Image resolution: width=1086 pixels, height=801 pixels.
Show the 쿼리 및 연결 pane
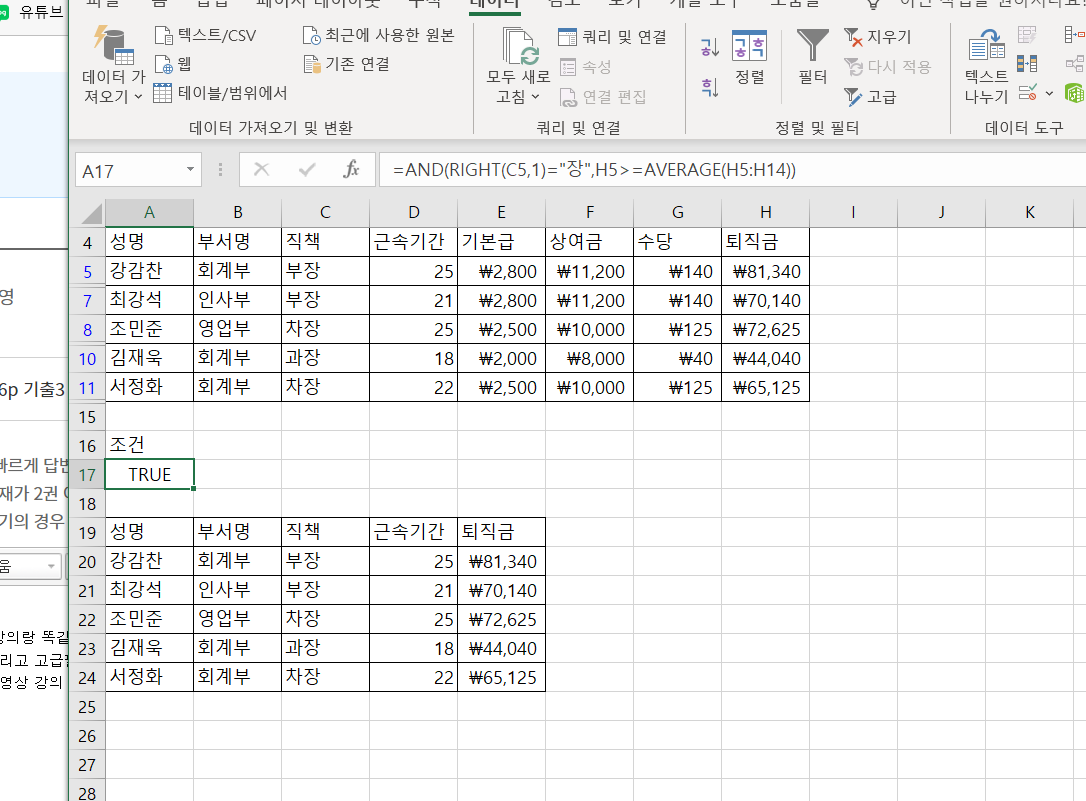click(x=612, y=37)
